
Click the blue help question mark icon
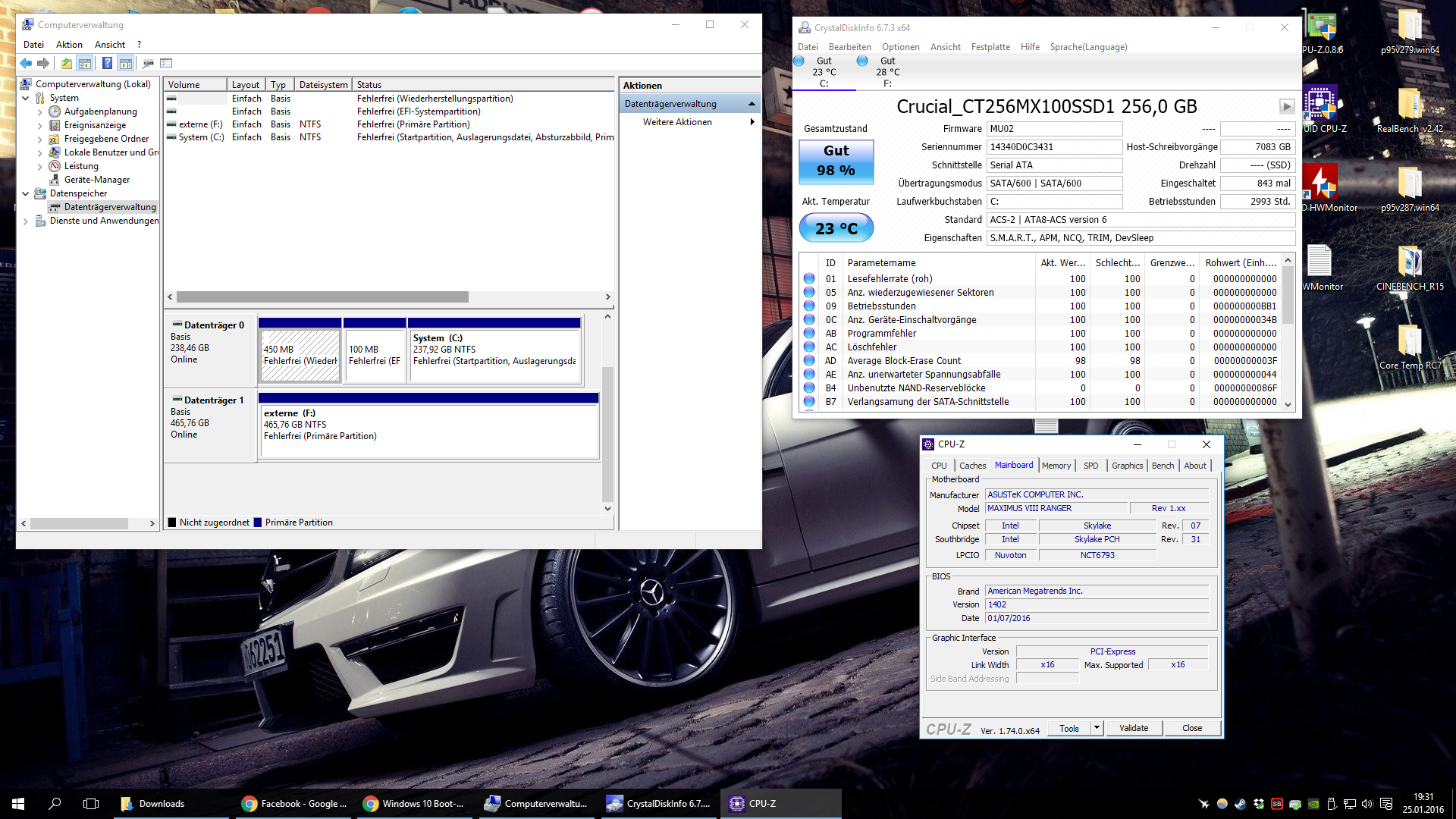click(x=107, y=63)
